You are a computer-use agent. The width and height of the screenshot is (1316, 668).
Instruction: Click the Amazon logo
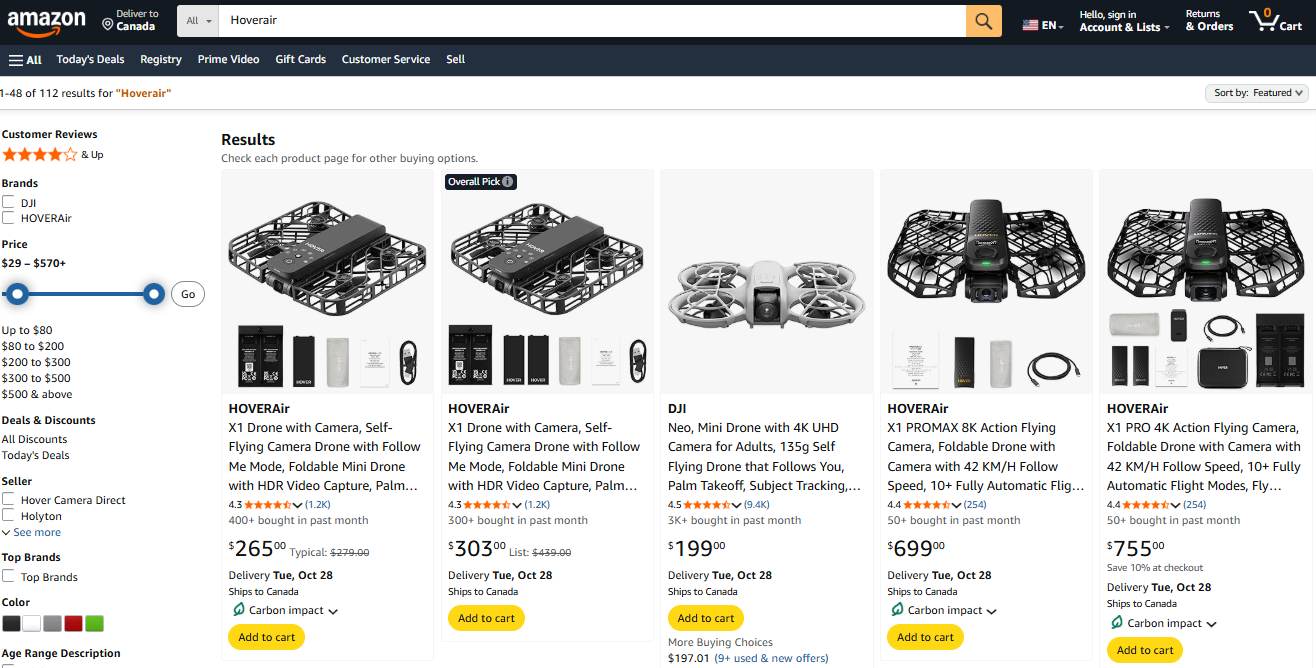(46, 21)
